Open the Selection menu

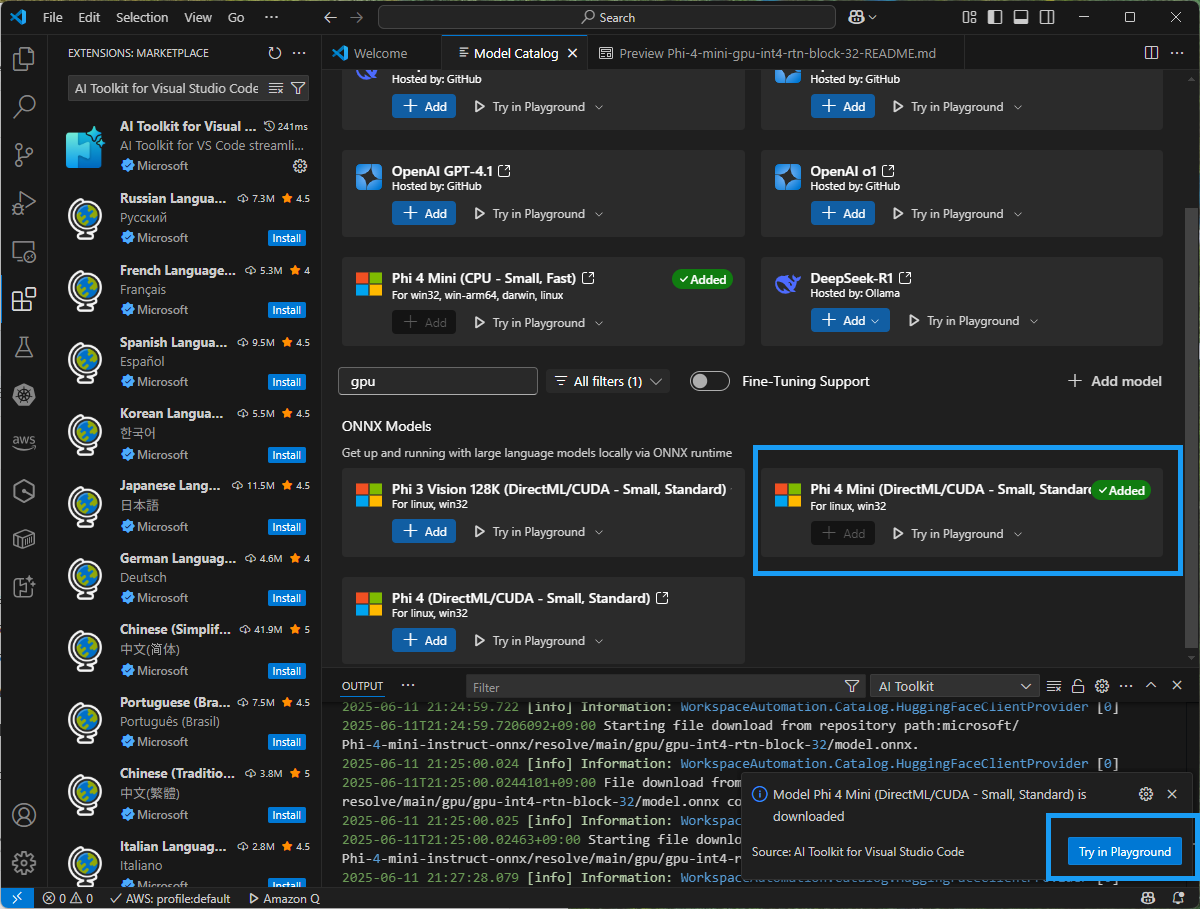point(142,17)
